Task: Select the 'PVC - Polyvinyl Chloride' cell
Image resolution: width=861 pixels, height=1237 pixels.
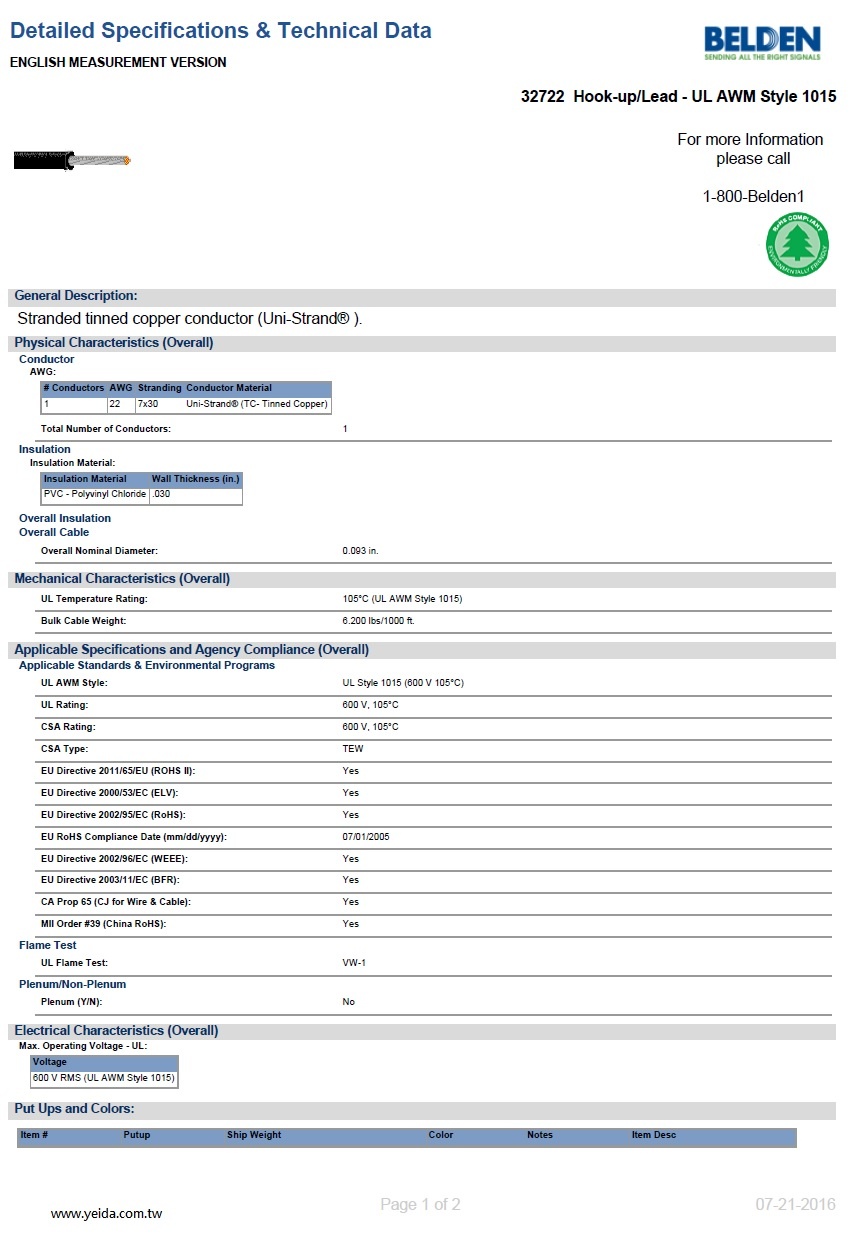Action: (x=95, y=494)
